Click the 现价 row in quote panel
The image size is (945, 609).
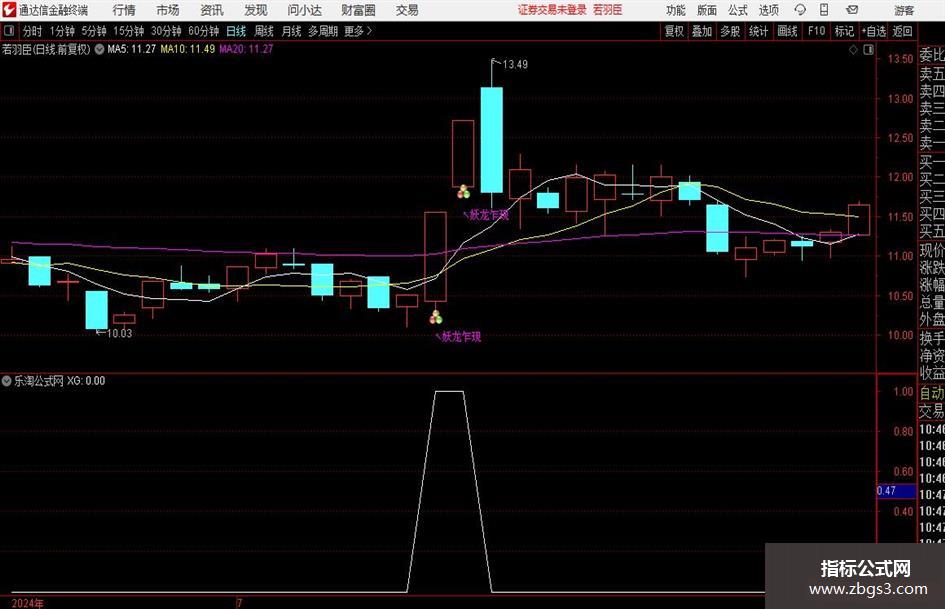932,250
